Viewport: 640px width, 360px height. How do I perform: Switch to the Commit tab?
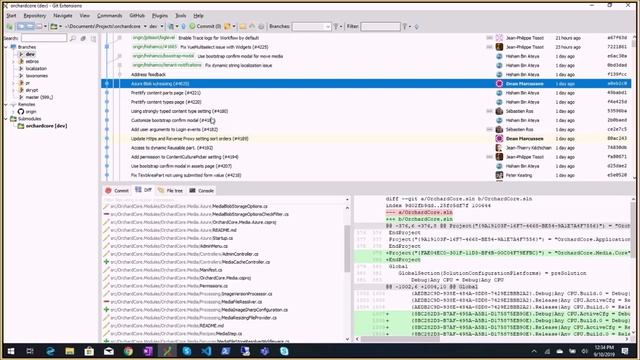tap(117, 191)
